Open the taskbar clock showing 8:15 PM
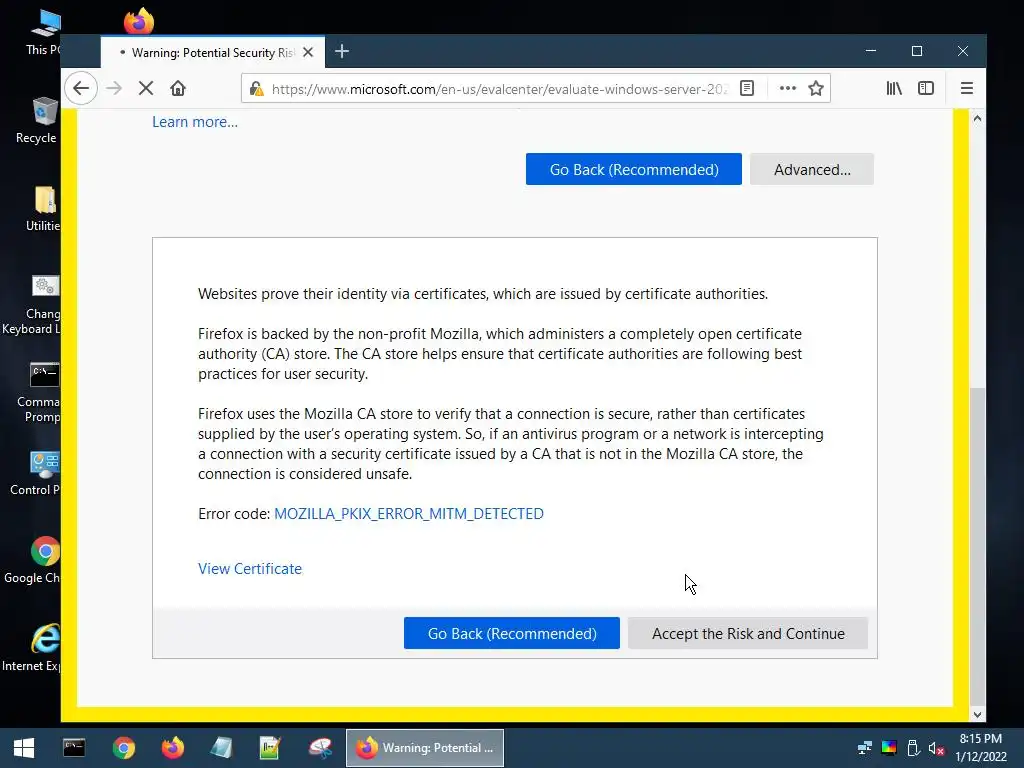Screen dimensions: 1024x768 [981, 748]
